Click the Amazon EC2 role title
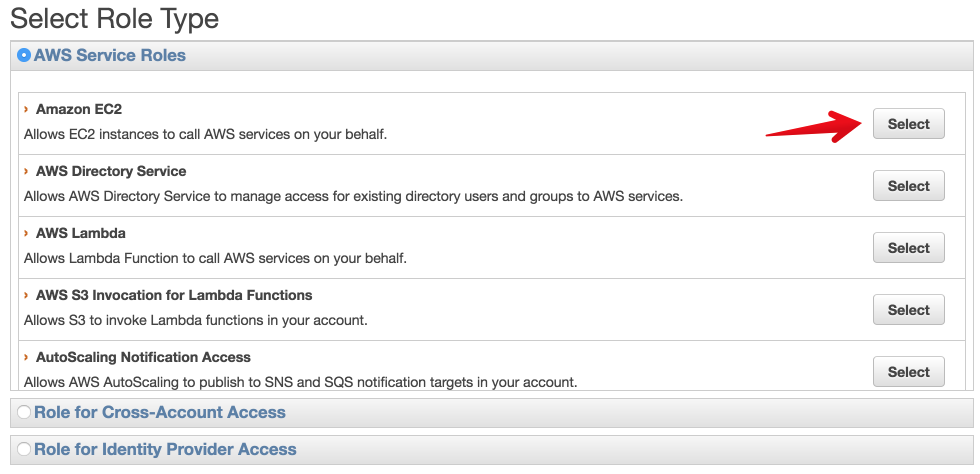 (79, 109)
